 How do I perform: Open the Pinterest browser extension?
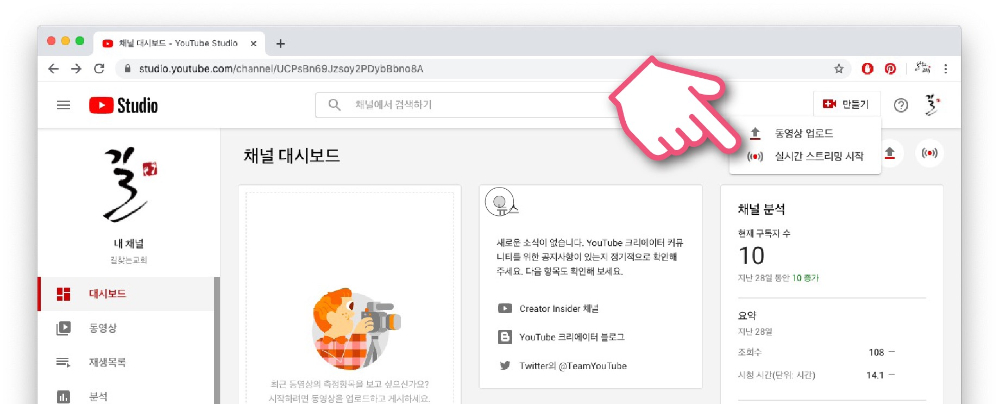890,69
